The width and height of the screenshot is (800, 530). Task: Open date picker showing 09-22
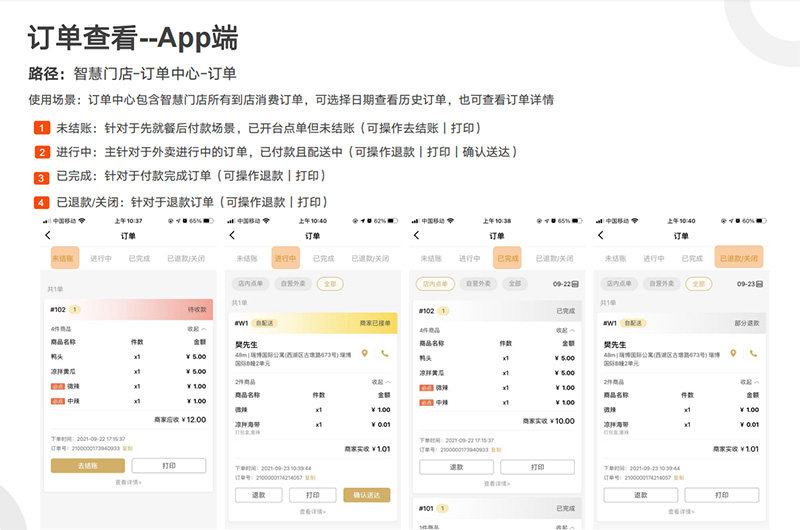(565, 284)
